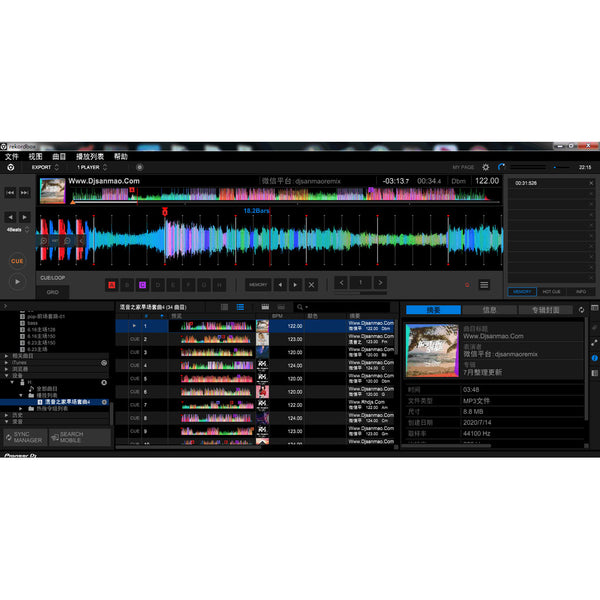Expand the iTunes tree node
The width and height of the screenshot is (600, 600).
7,362
